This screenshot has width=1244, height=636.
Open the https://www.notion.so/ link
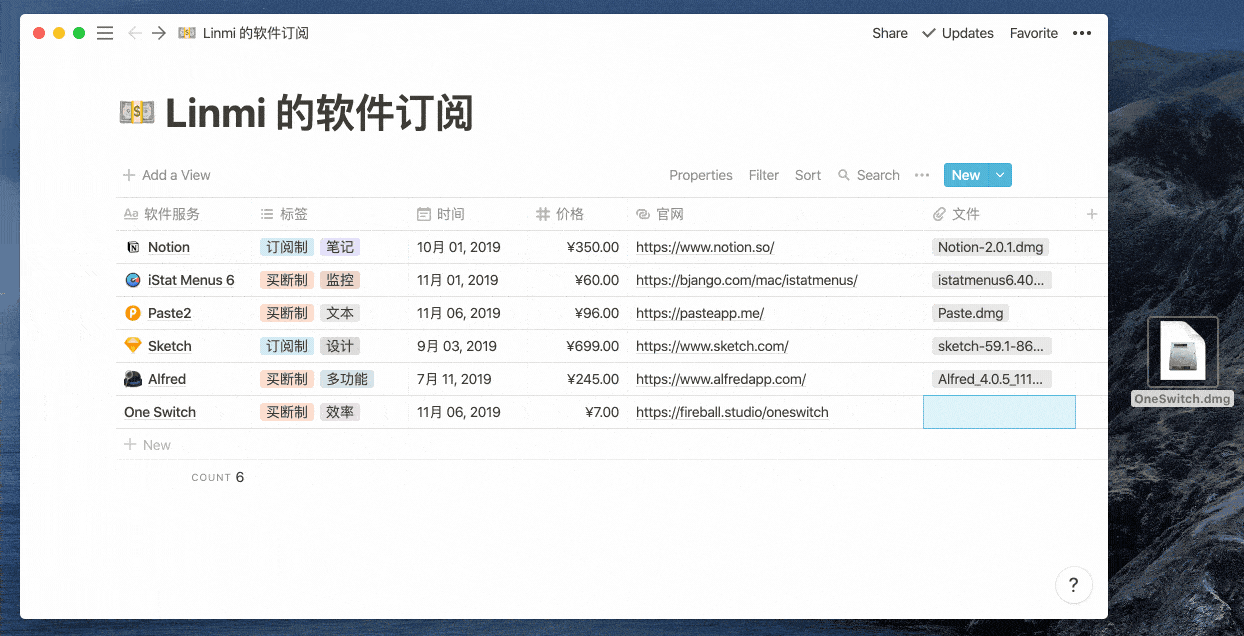[x=705, y=247]
